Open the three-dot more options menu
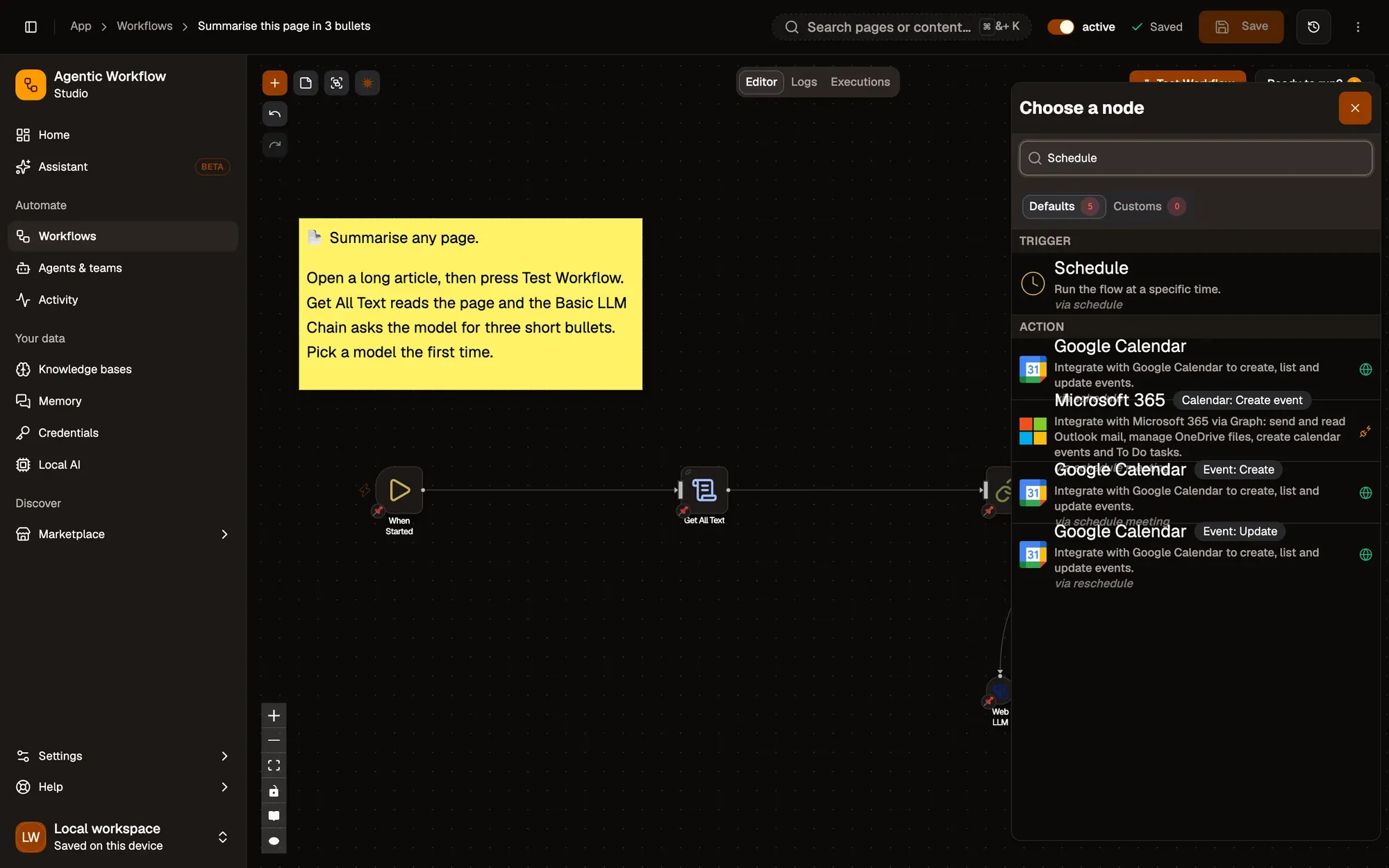Screen dimensions: 1389x868 click(1358, 26)
